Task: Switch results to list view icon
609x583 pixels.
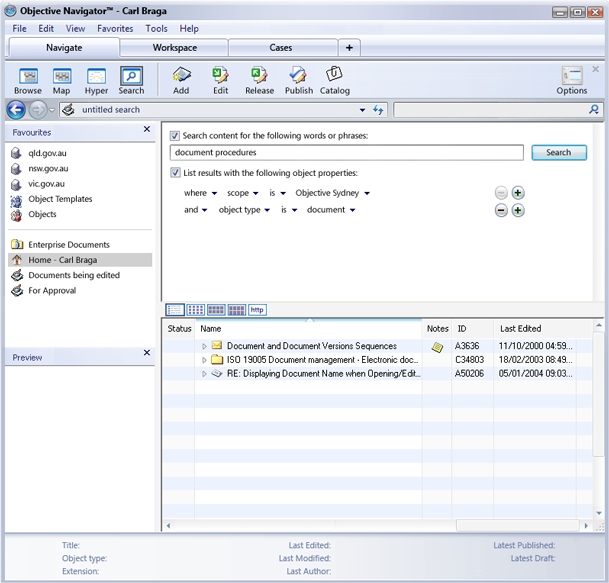Action: pyautogui.click(x=175, y=310)
